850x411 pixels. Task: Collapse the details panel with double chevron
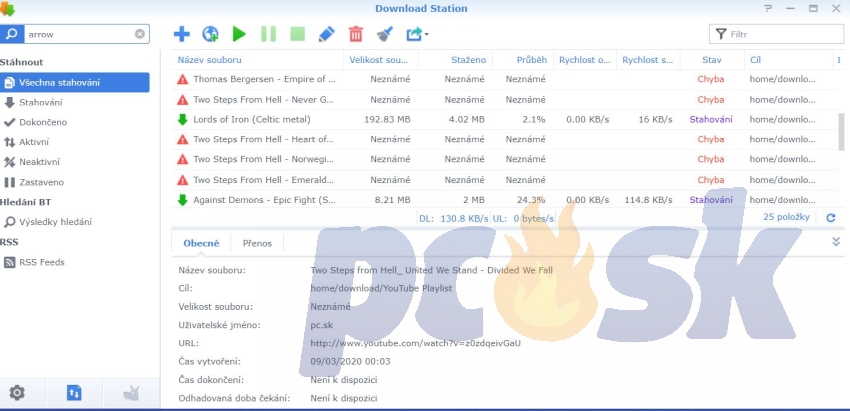[835, 242]
